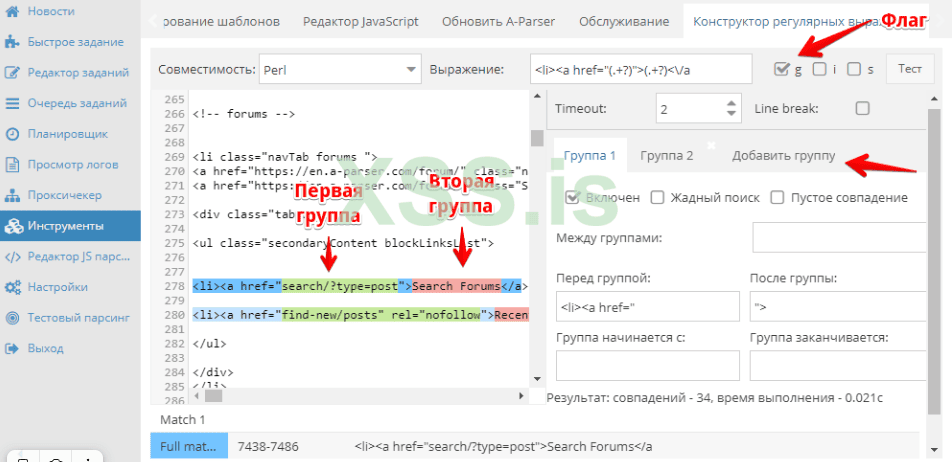The width and height of the screenshot is (952, 462).
Task: Switch to Обновить A-Parser tab
Action: [x=498, y=22]
